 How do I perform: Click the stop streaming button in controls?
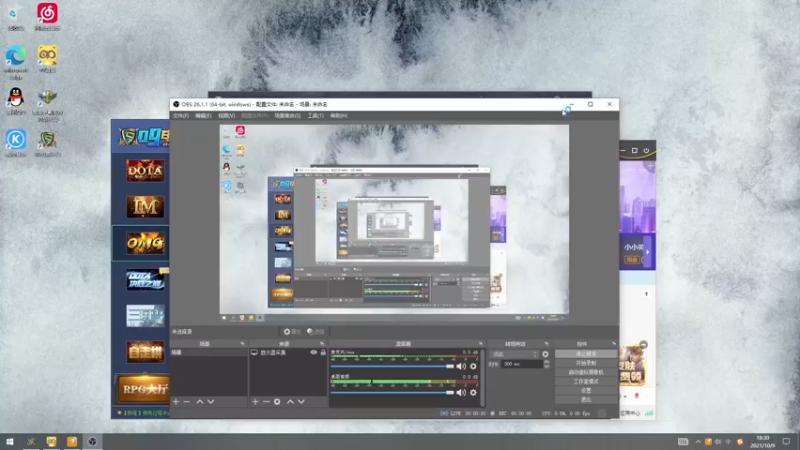(586, 354)
